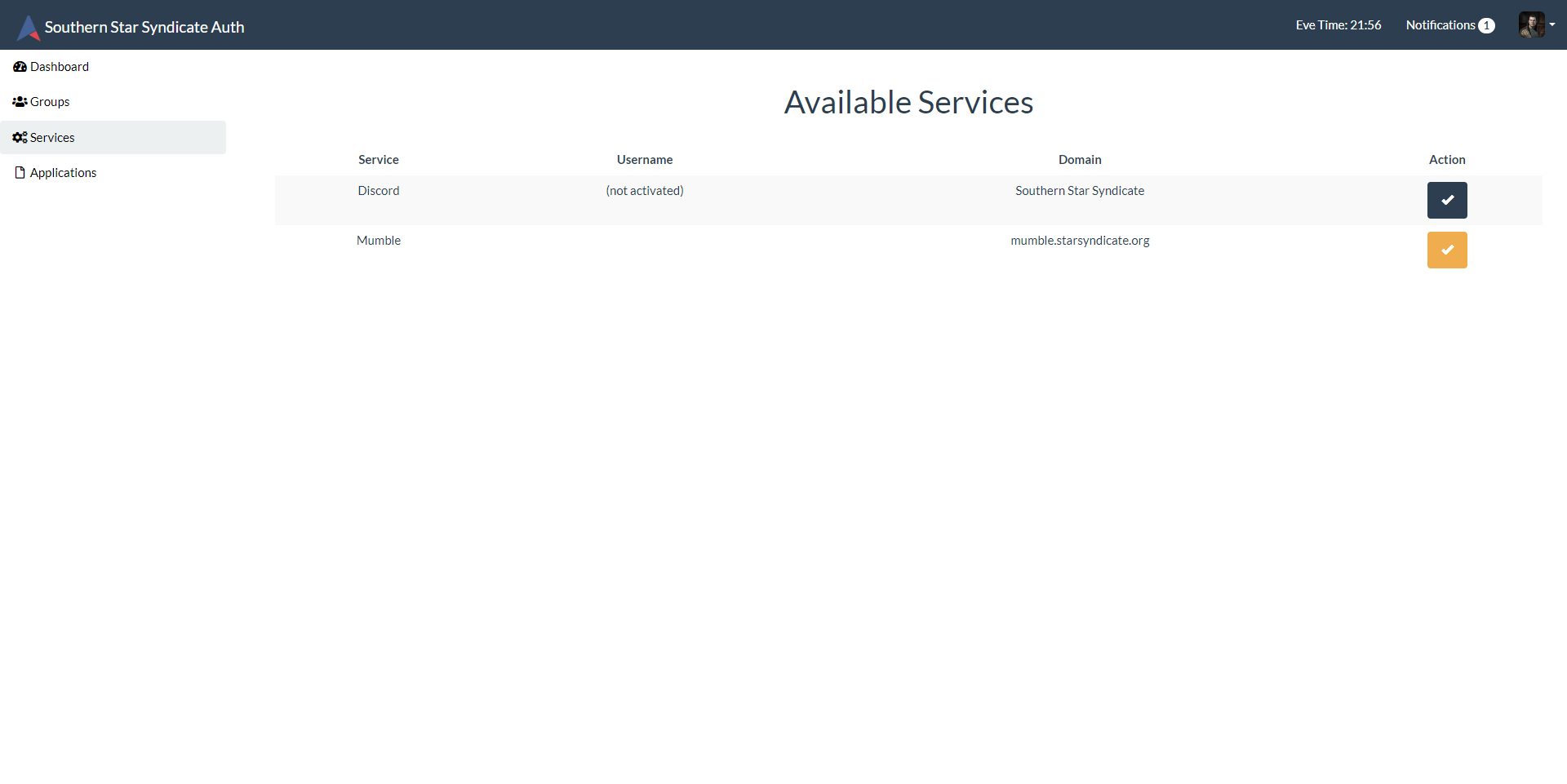This screenshot has height=784, width=1567.
Task: Expand the user dropdown caret
Action: 1552,24
